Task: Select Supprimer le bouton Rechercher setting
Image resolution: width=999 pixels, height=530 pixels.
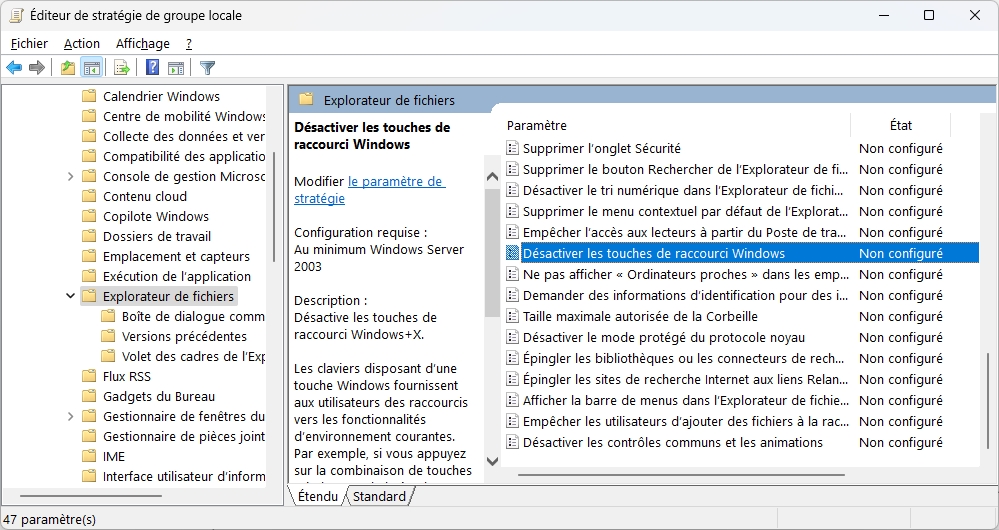Action: pyautogui.click(x=686, y=169)
